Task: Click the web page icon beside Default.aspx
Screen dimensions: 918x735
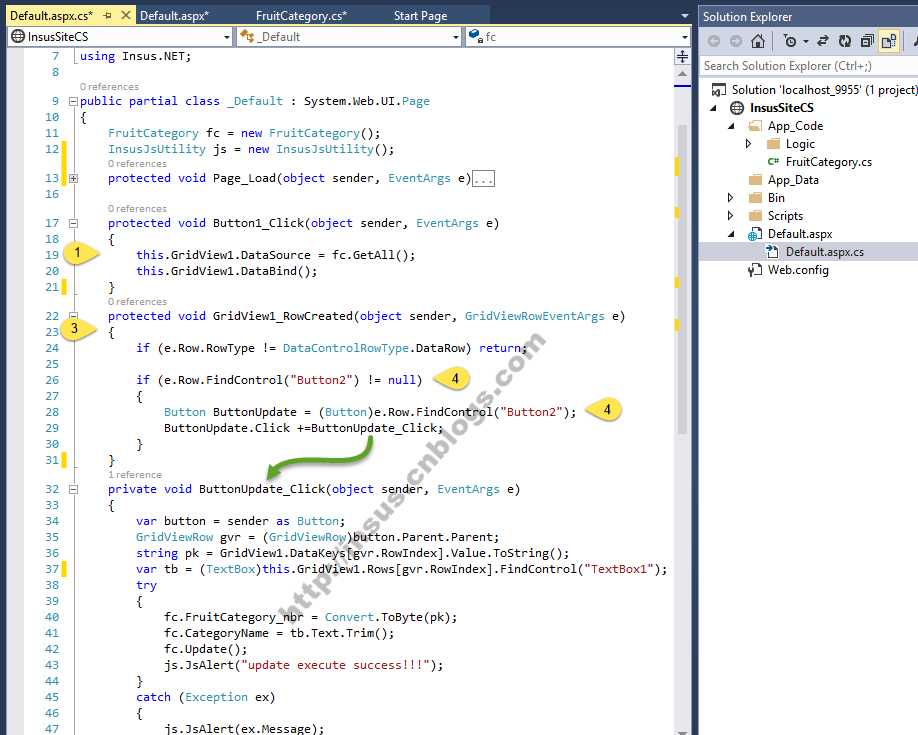Action: [755, 234]
